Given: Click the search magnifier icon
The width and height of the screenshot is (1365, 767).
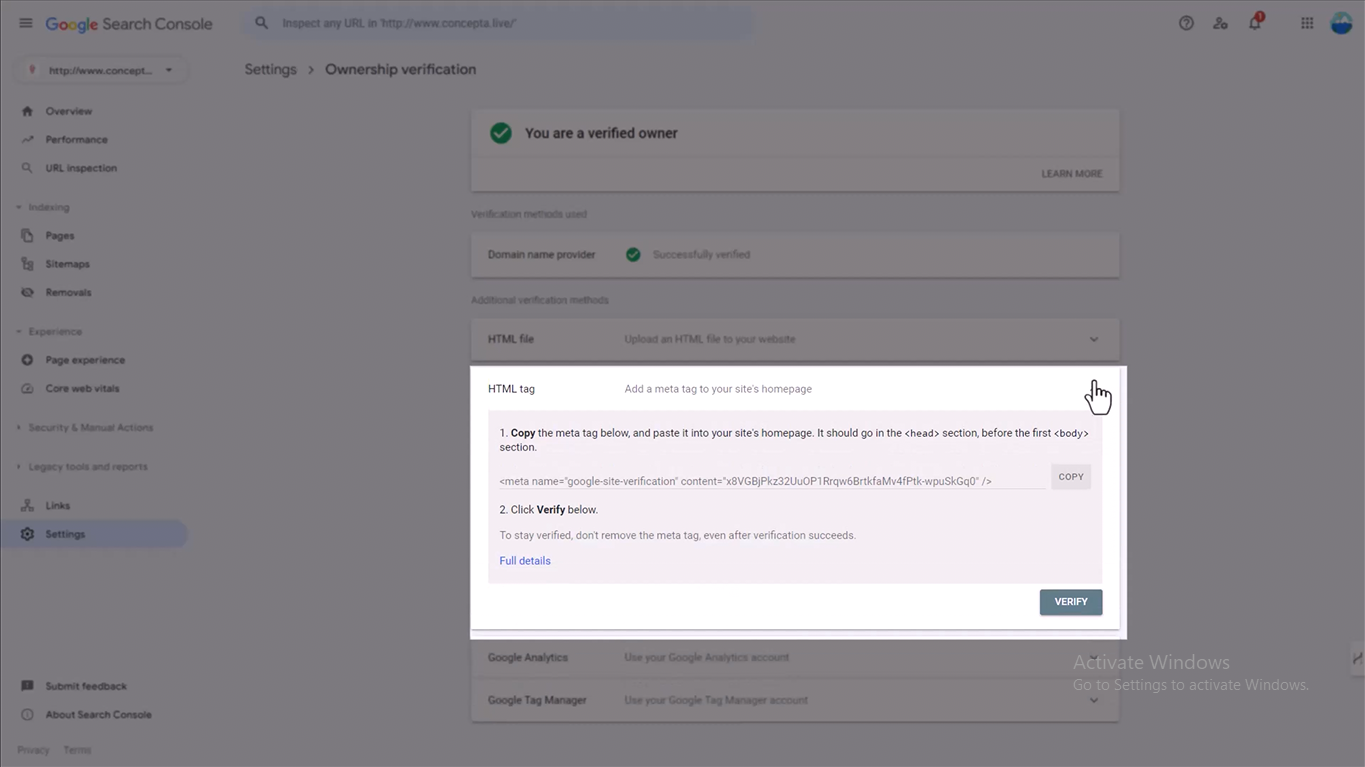Looking at the screenshot, I should pos(262,23).
